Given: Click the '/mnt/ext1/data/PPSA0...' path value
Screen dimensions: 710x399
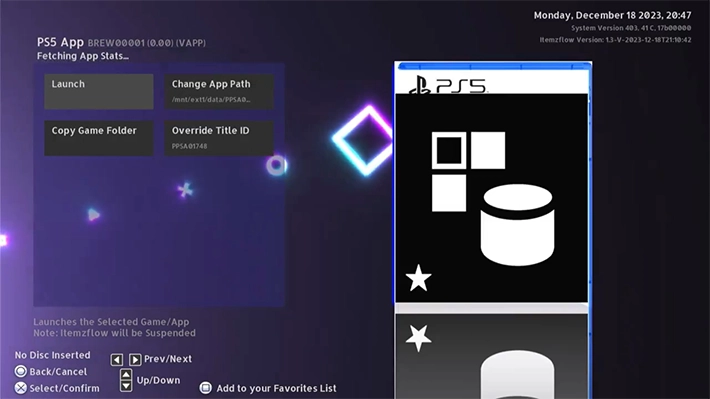Looking at the screenshot, I should 211,100.
